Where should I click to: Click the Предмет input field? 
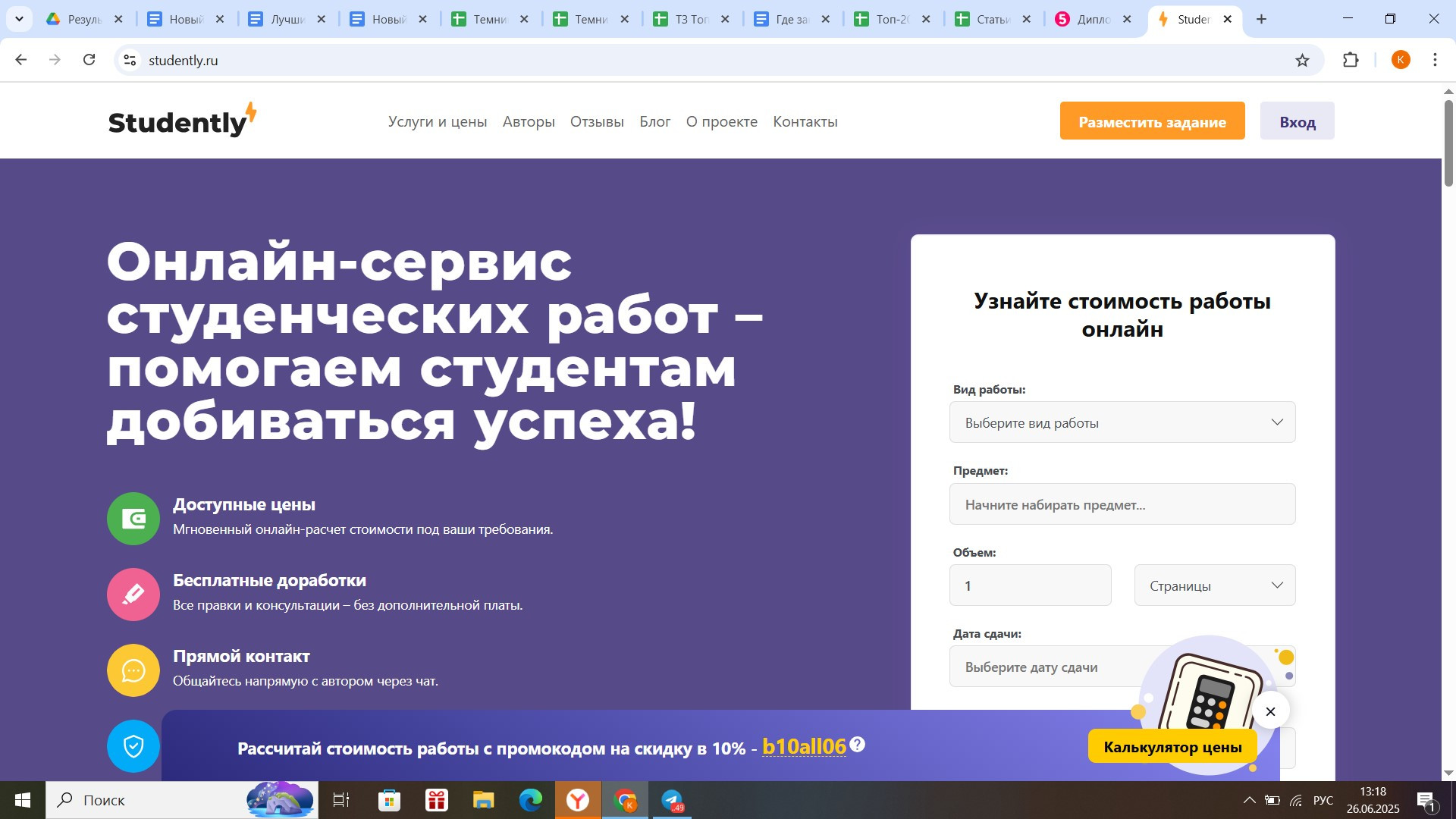[x=1122, y=504]
